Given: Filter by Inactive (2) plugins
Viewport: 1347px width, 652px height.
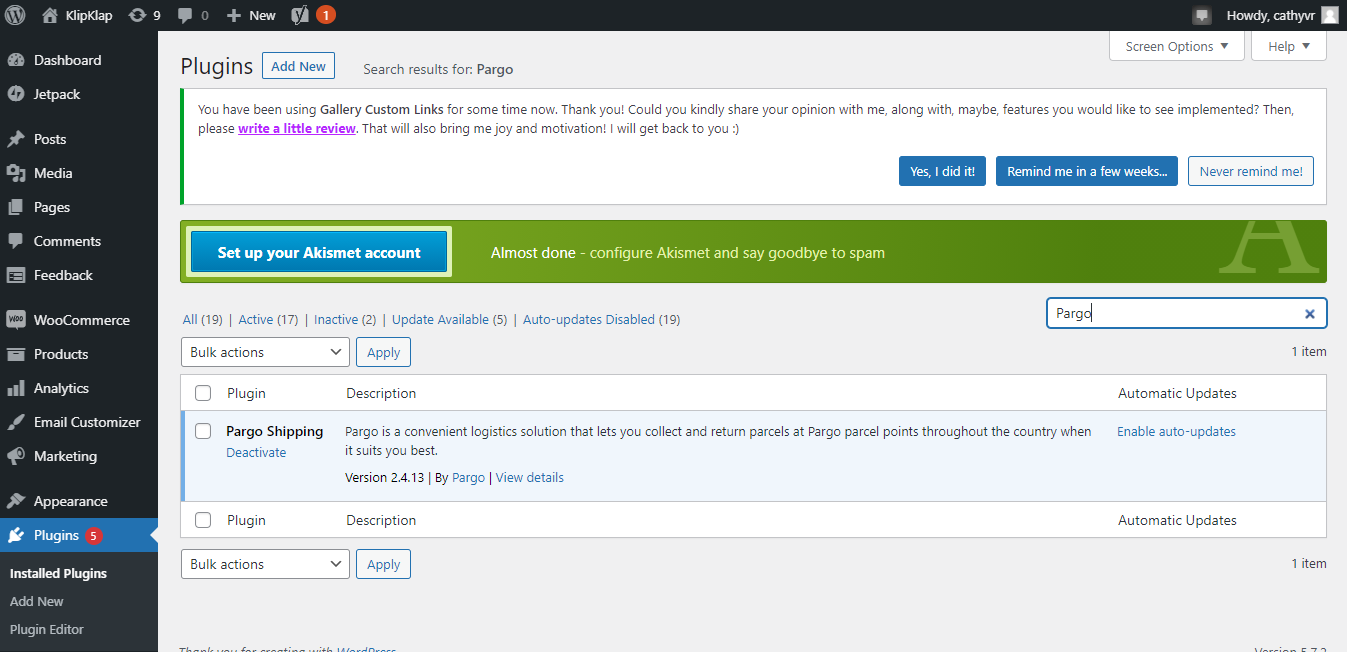Looking at the screenshot, I should [x=345, y=319].
